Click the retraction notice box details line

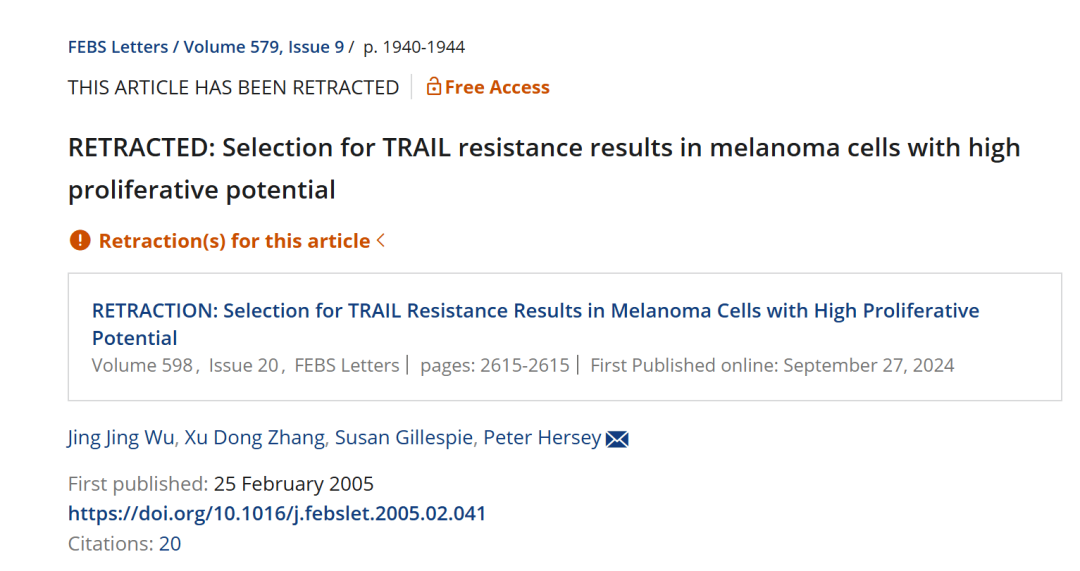pyautogui.click(x=523, y=365)
